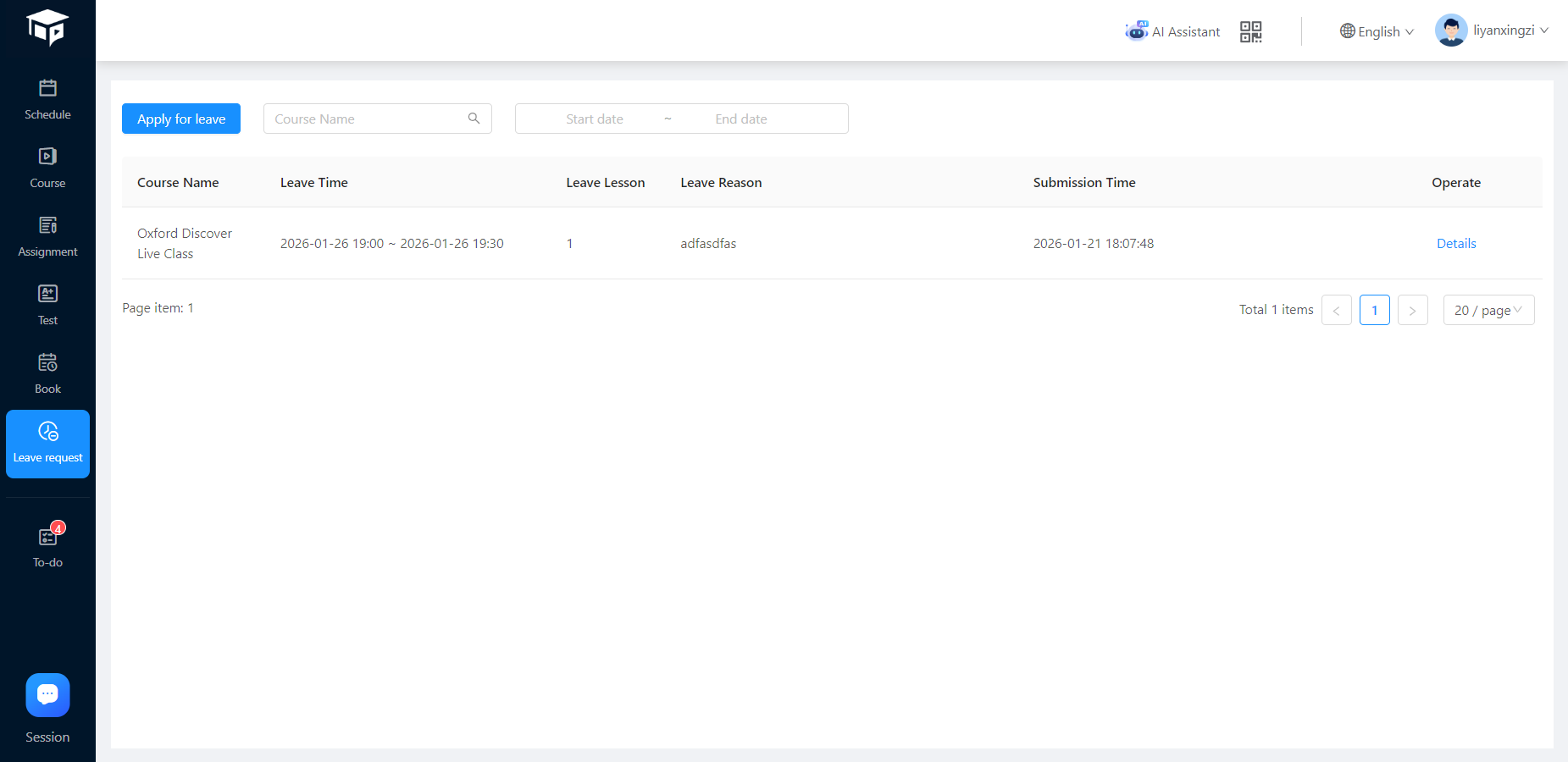Click the QR code icon in header
The image size is (1568, 762).
point(1250,32)
